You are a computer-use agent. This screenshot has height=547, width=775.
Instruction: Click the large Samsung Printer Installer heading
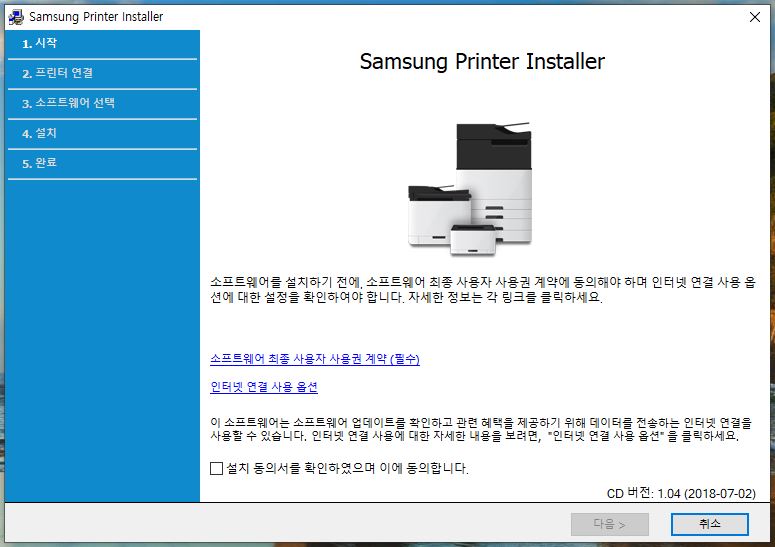(x=482, y=62)
